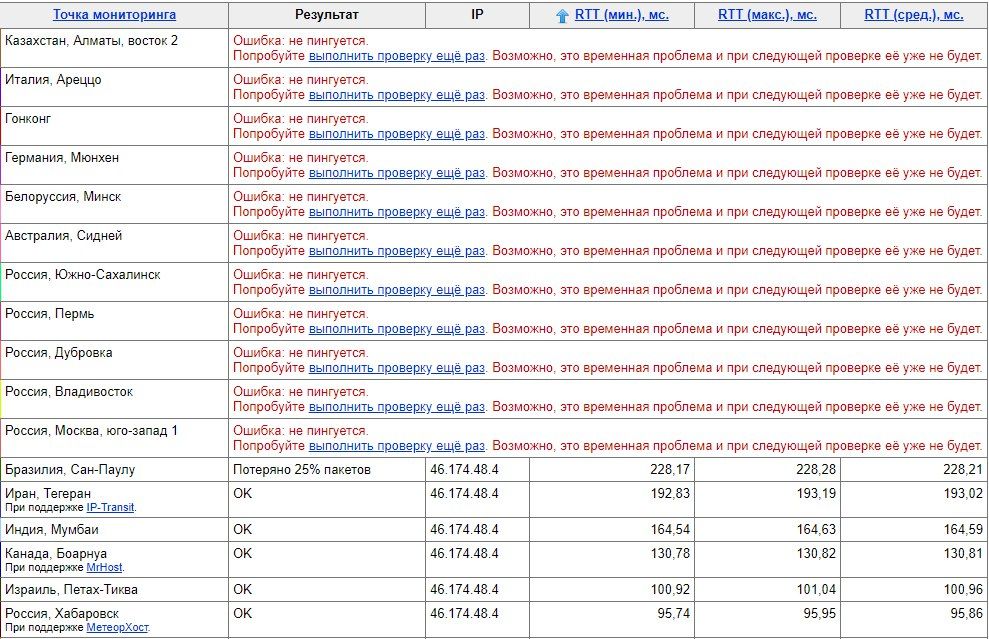Retry check link in Россия, Пермь row
The height and width of the screenshot is (639, 989).
click(x=397, y=329)
